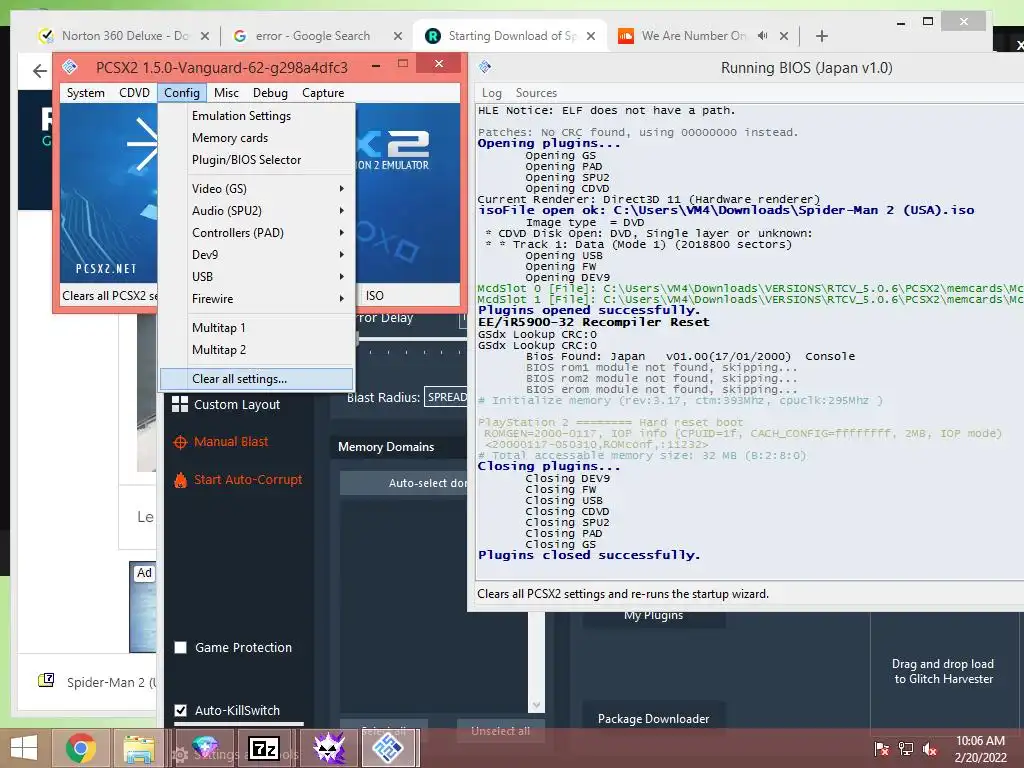Close the Norton 360 Deluxe tab
Screen dimensions: 1024x768
coord(204,36)
